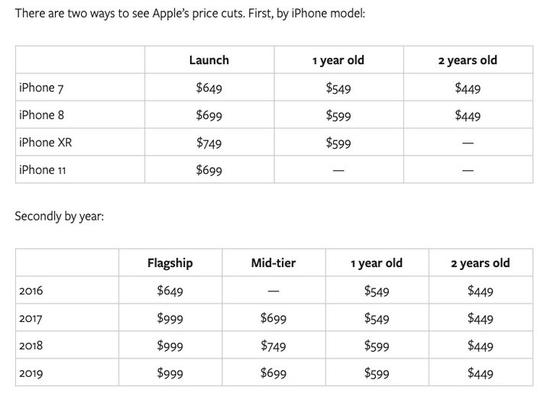
Task: Click iPhone XR launch price $749
Action: [x=209, y=143]
